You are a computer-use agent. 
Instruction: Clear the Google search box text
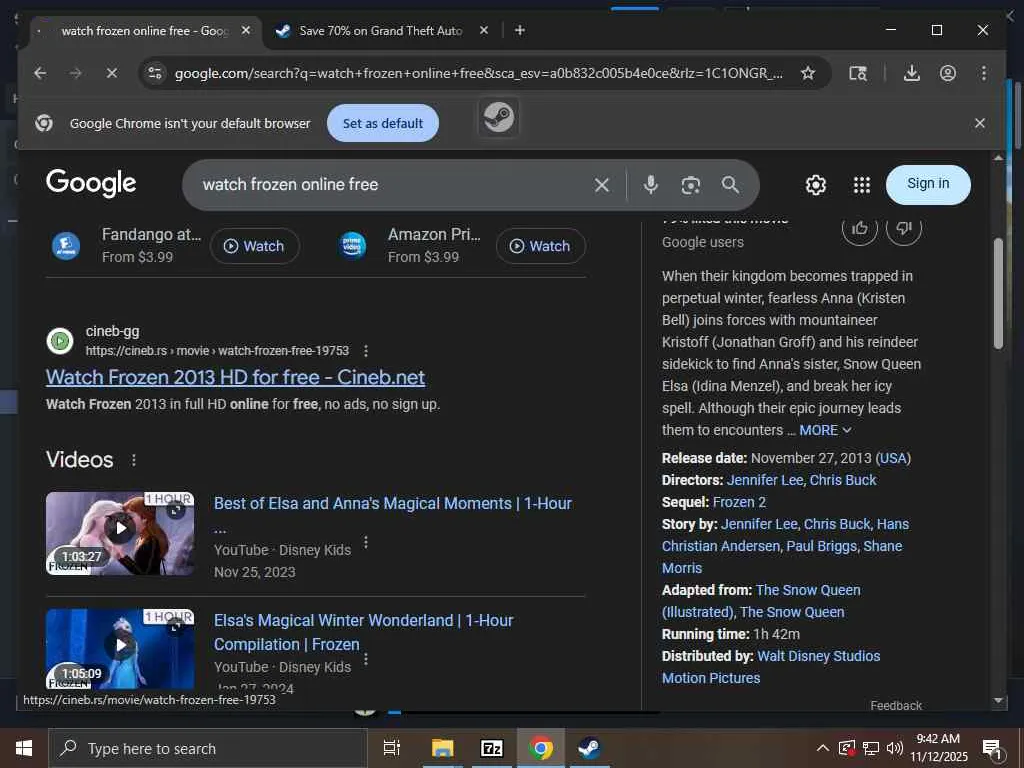(x=602, y=185)
